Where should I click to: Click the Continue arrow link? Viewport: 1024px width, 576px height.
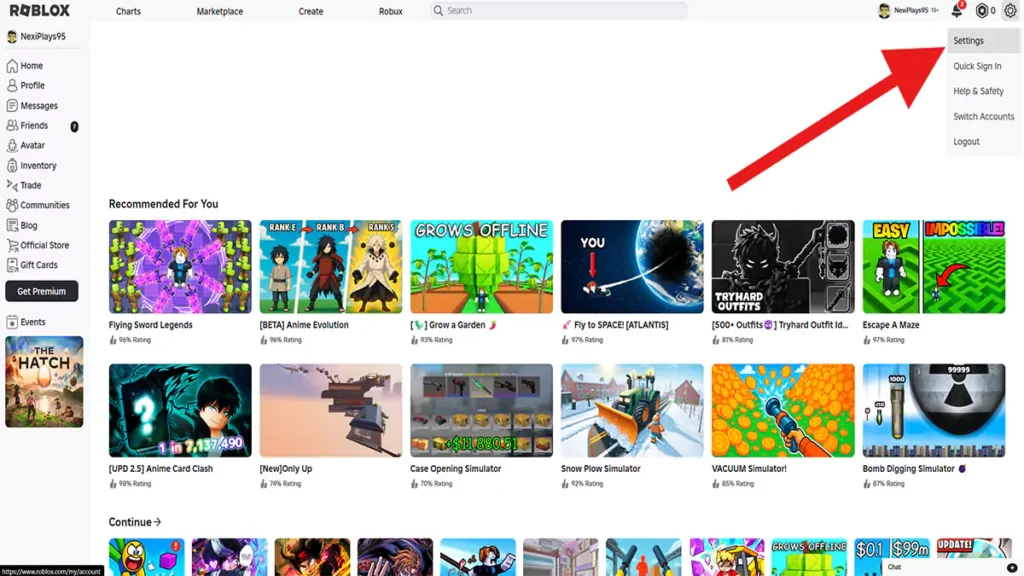tap(135, 522)
